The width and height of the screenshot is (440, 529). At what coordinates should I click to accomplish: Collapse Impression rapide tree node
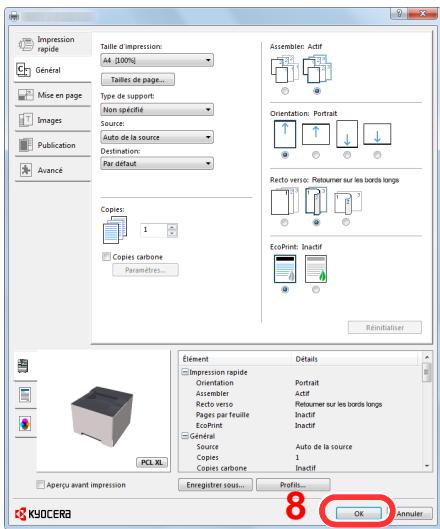tap(185, 372)
